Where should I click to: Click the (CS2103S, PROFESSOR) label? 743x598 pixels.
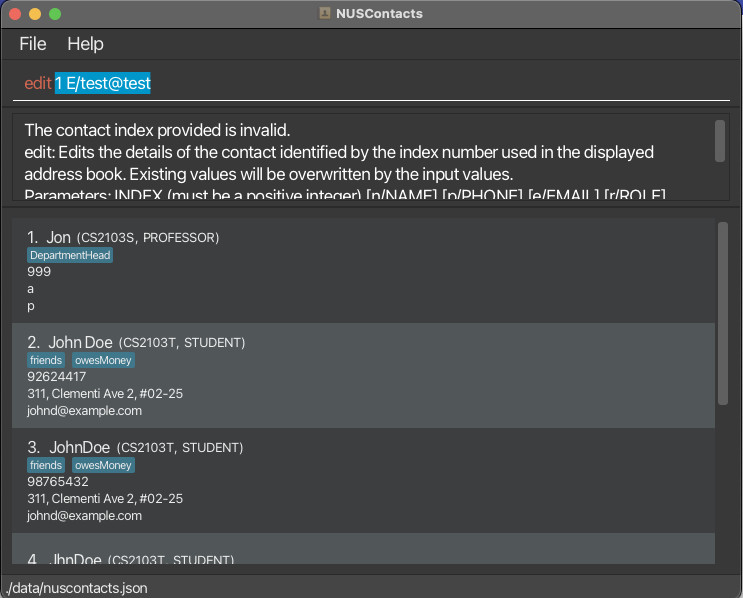(148, 238)
